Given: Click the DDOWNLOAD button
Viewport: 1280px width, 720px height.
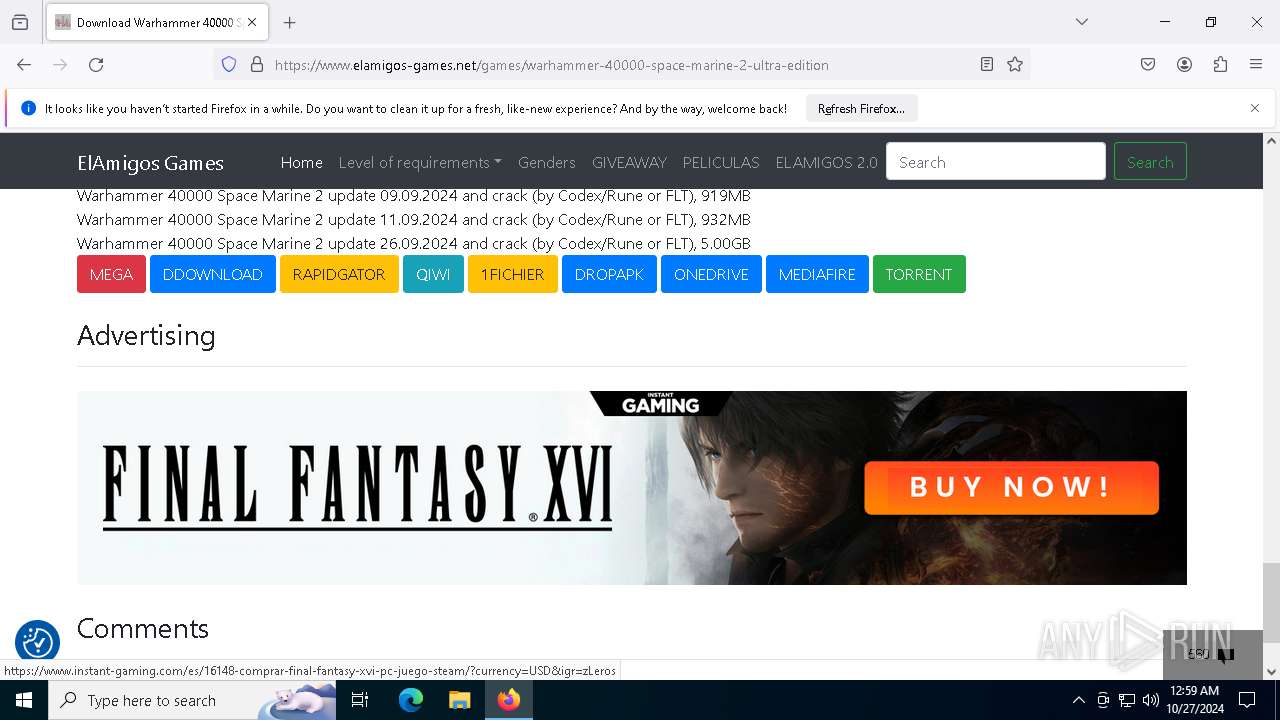Looking at the screenshot, I should click(213, 274).
